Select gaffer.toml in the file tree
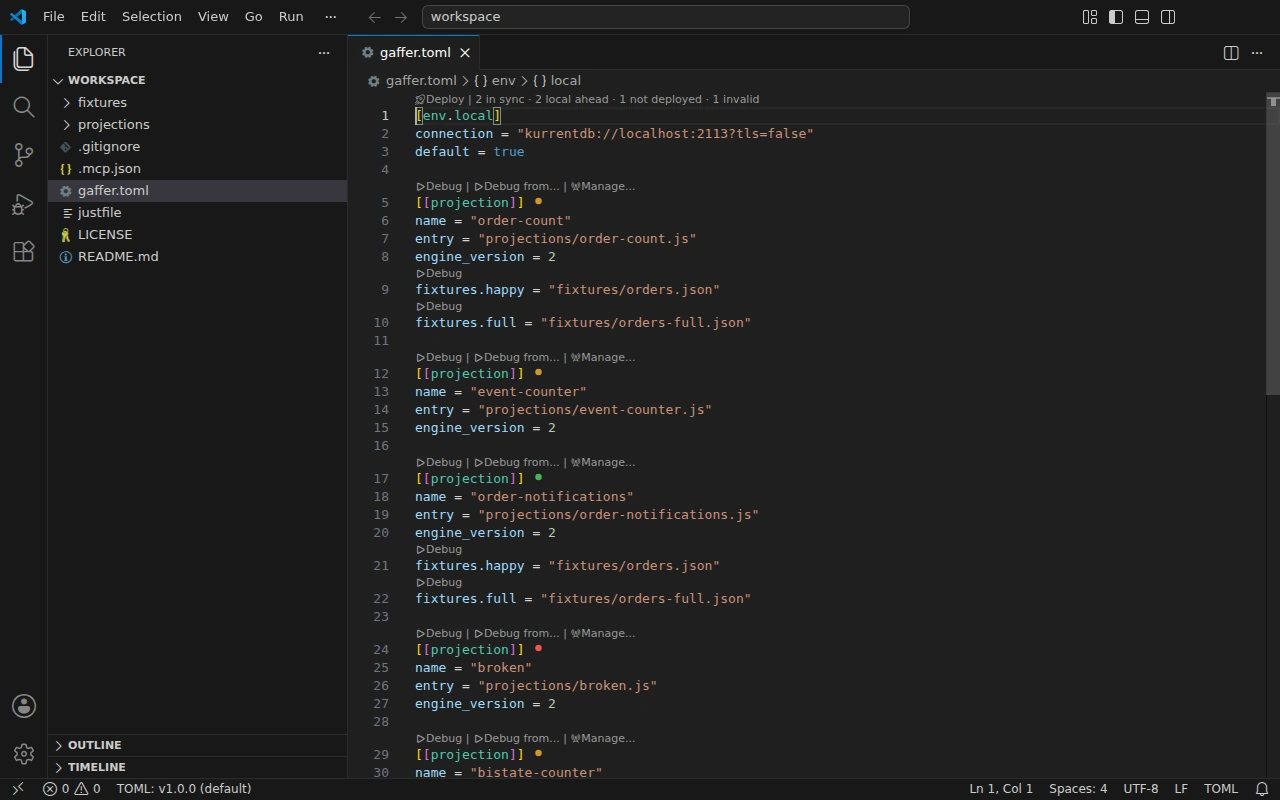The image size is (1280, 800). click(198, 190)
